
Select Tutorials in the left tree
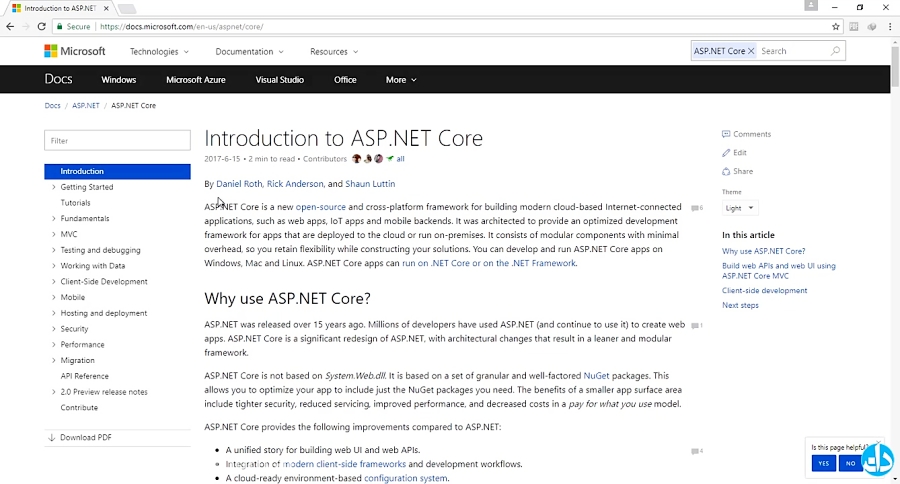click(x=75, y=203)
